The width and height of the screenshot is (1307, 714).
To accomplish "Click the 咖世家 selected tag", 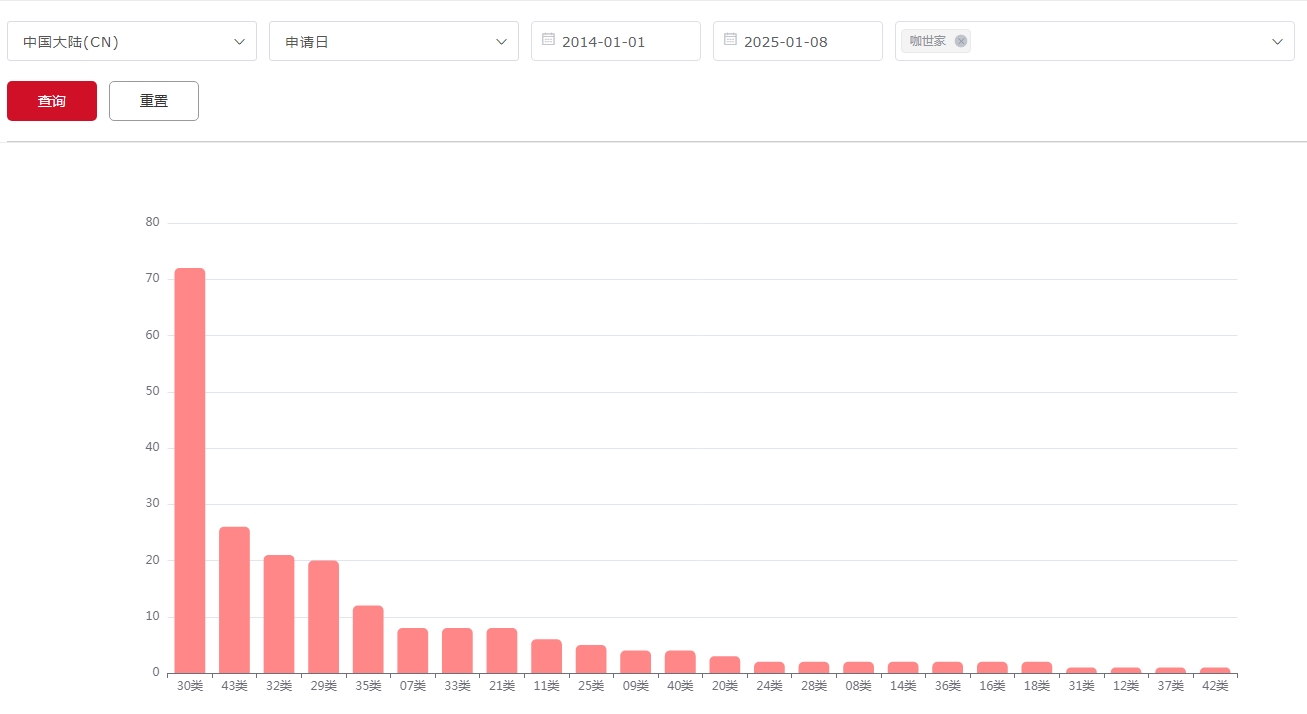I will coord(927,41).
